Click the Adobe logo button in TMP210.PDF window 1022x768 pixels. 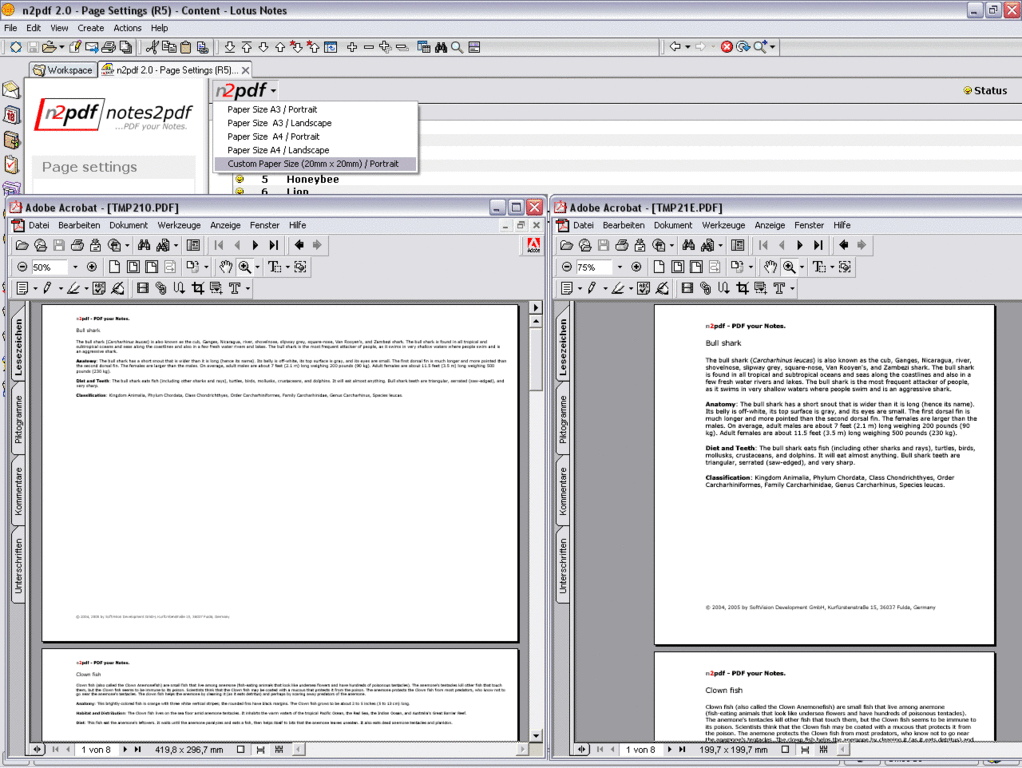(533, 245)
